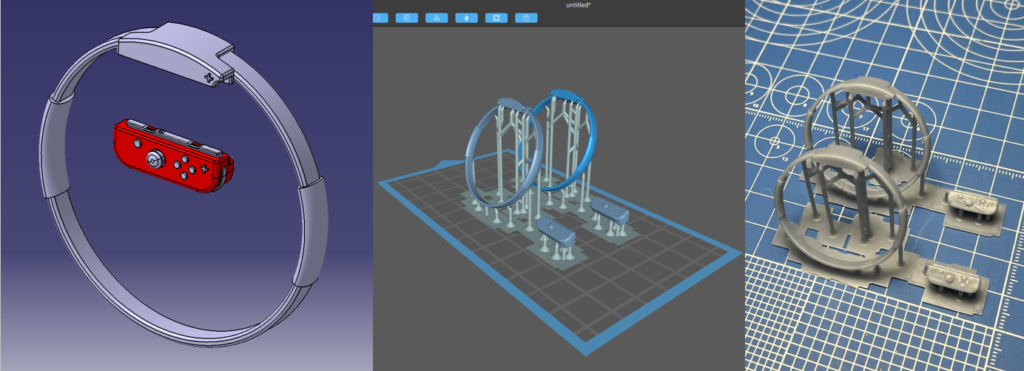1024x371 pixels.
Task: Select the red Joy-Con in the CAD view
Action: tap(172, 157)
